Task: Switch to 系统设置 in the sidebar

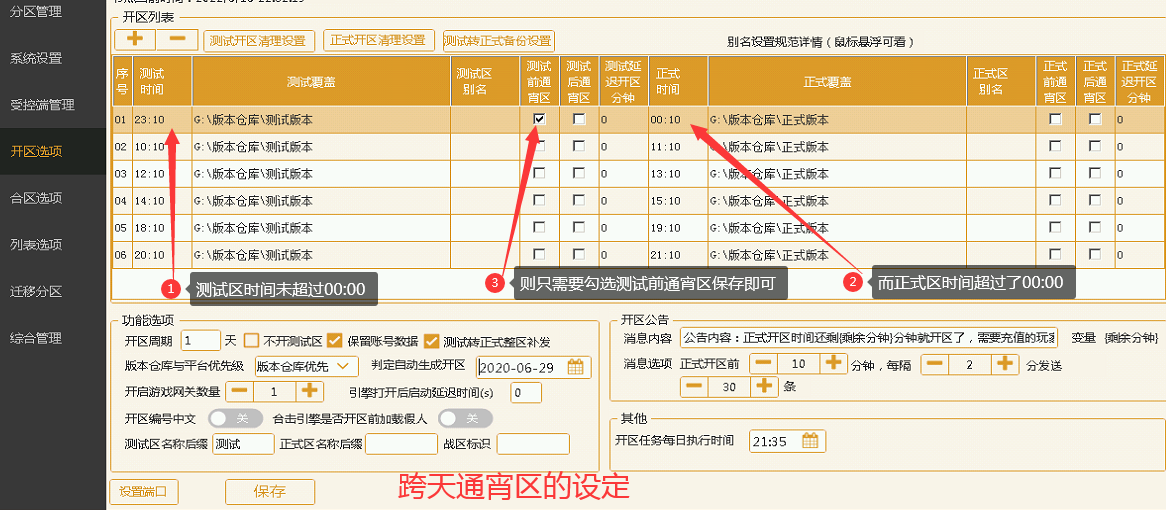Action: point(36,58)
